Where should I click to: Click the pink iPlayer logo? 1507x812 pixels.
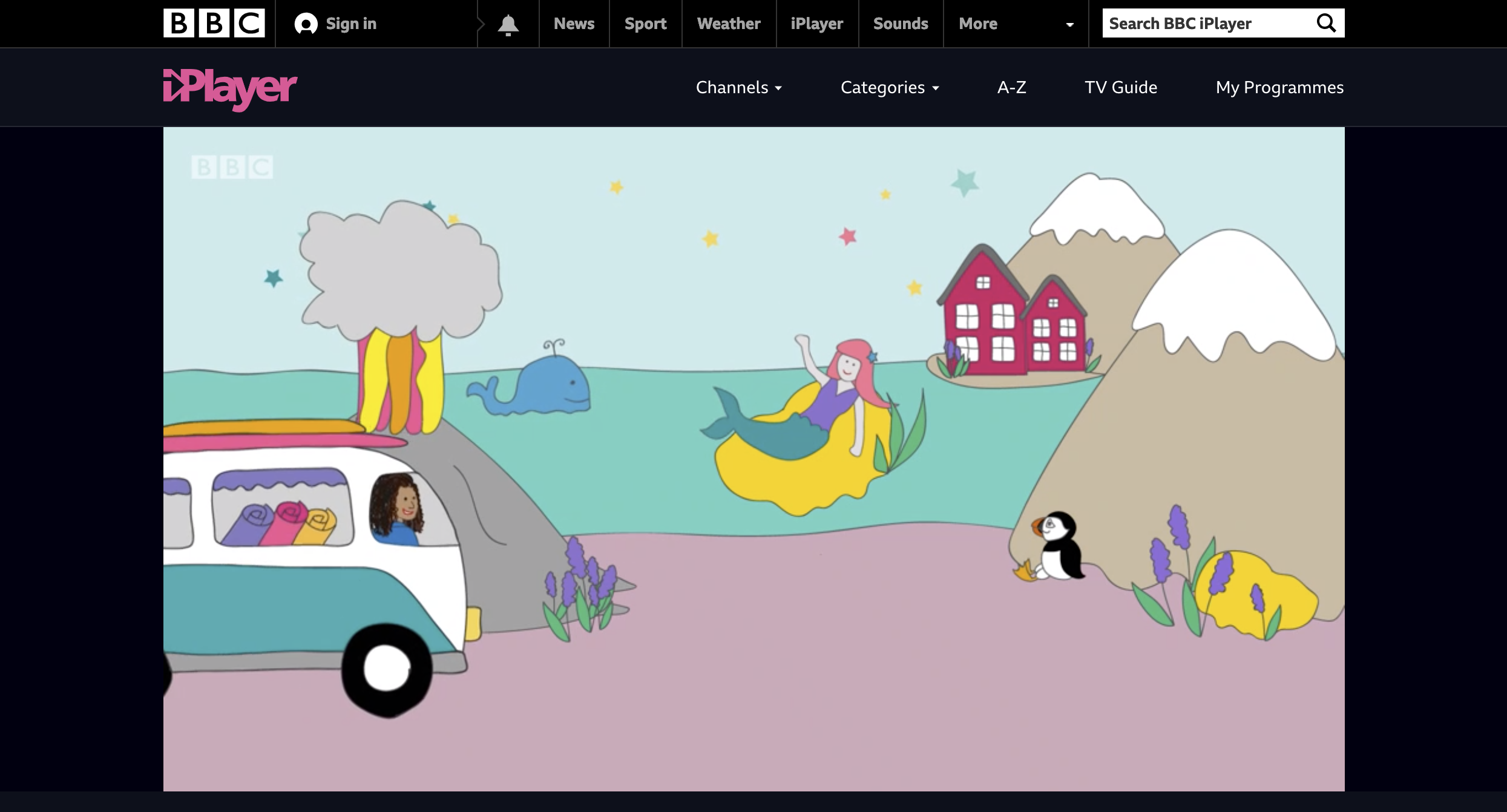pyautogui.click(x=230, y=89)
